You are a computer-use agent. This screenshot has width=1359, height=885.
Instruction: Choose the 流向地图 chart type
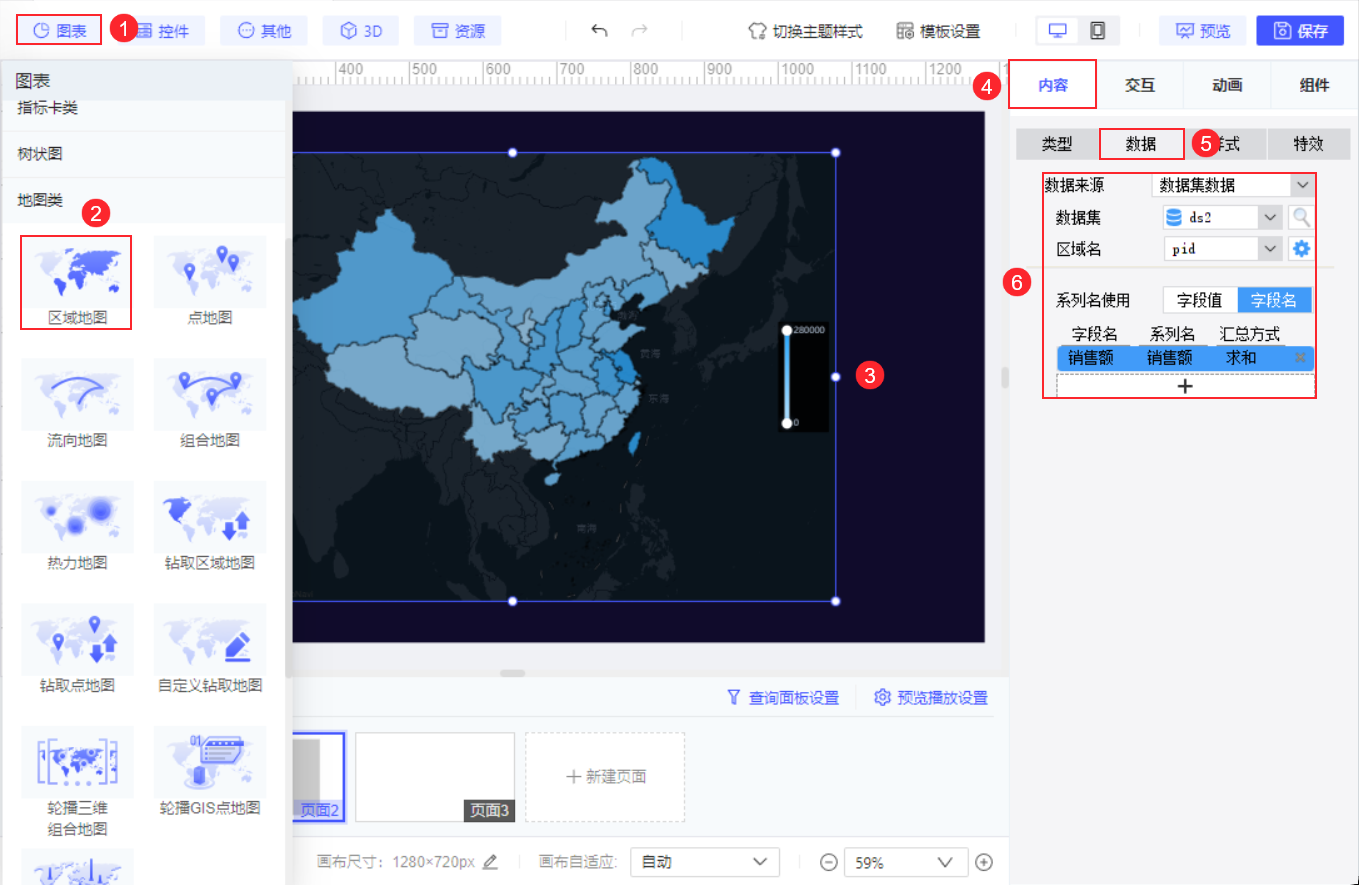(x=77, y=395)
